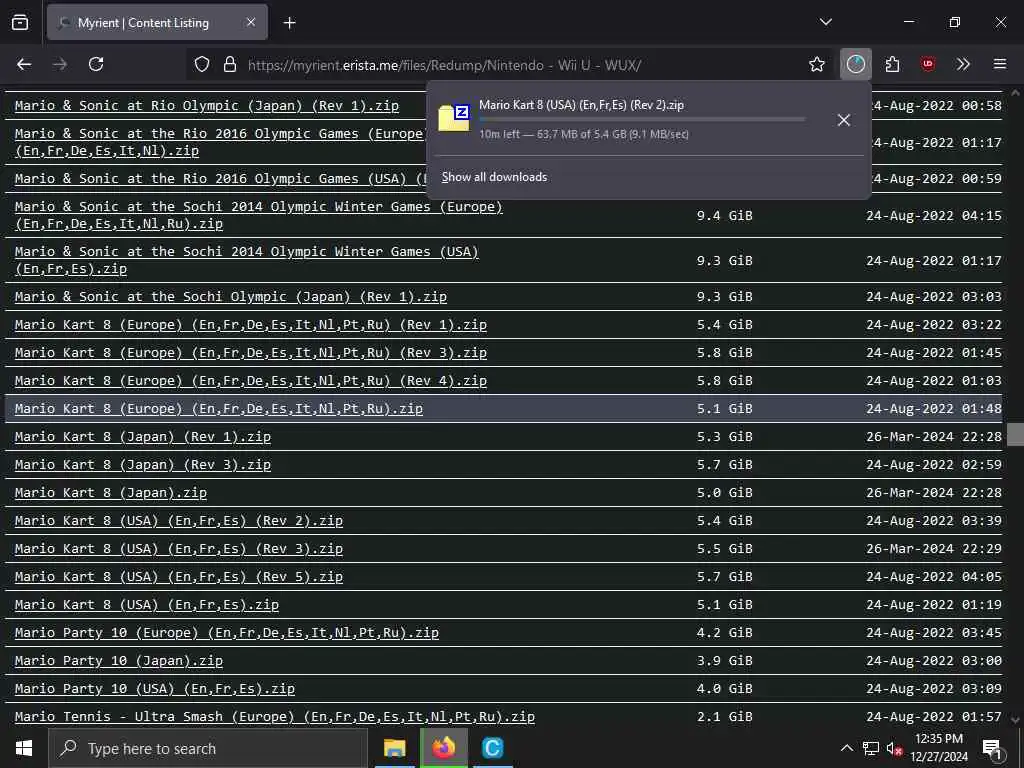Screen dimensions: 1024x768
Task: Select date 26-Mar-2024 22:29 cell
Action: click(x=934, y=549)
